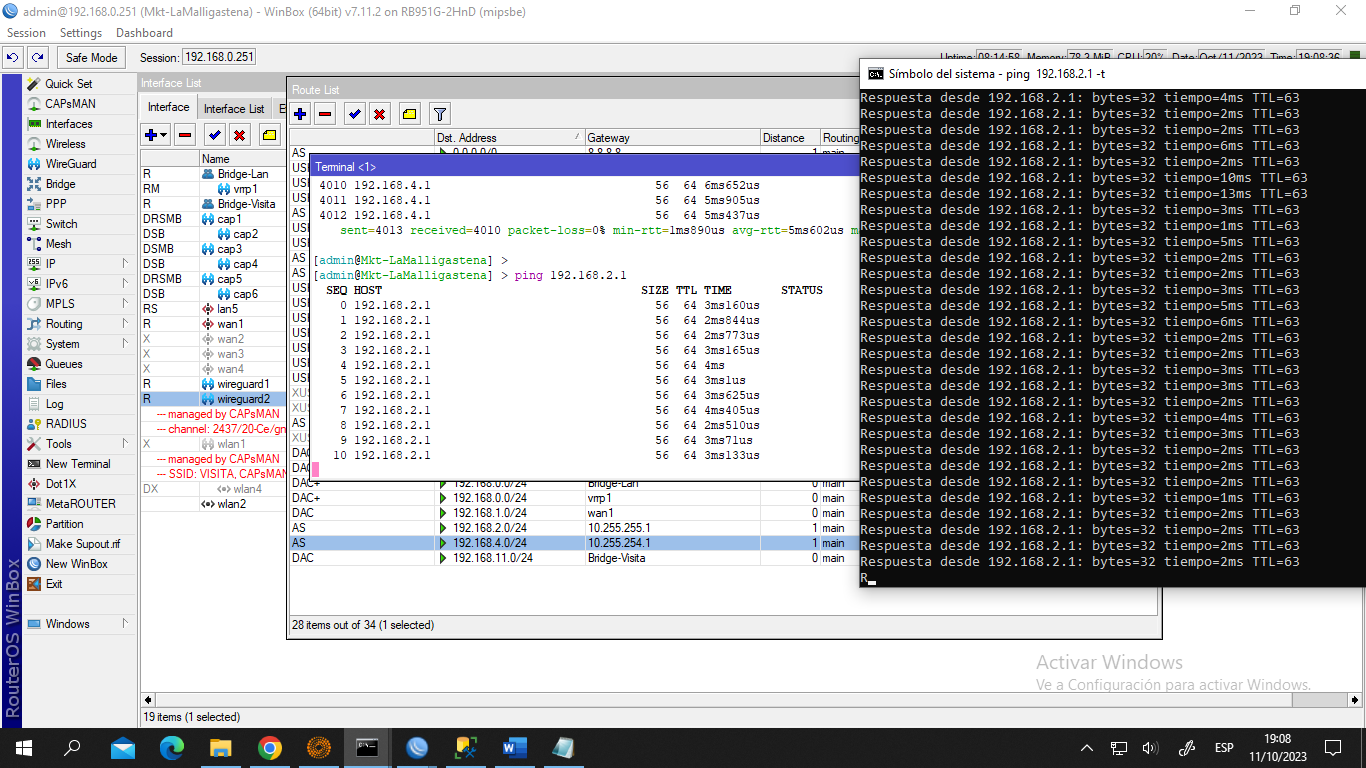
Task: Open the Settings menu
Action: 81,33
